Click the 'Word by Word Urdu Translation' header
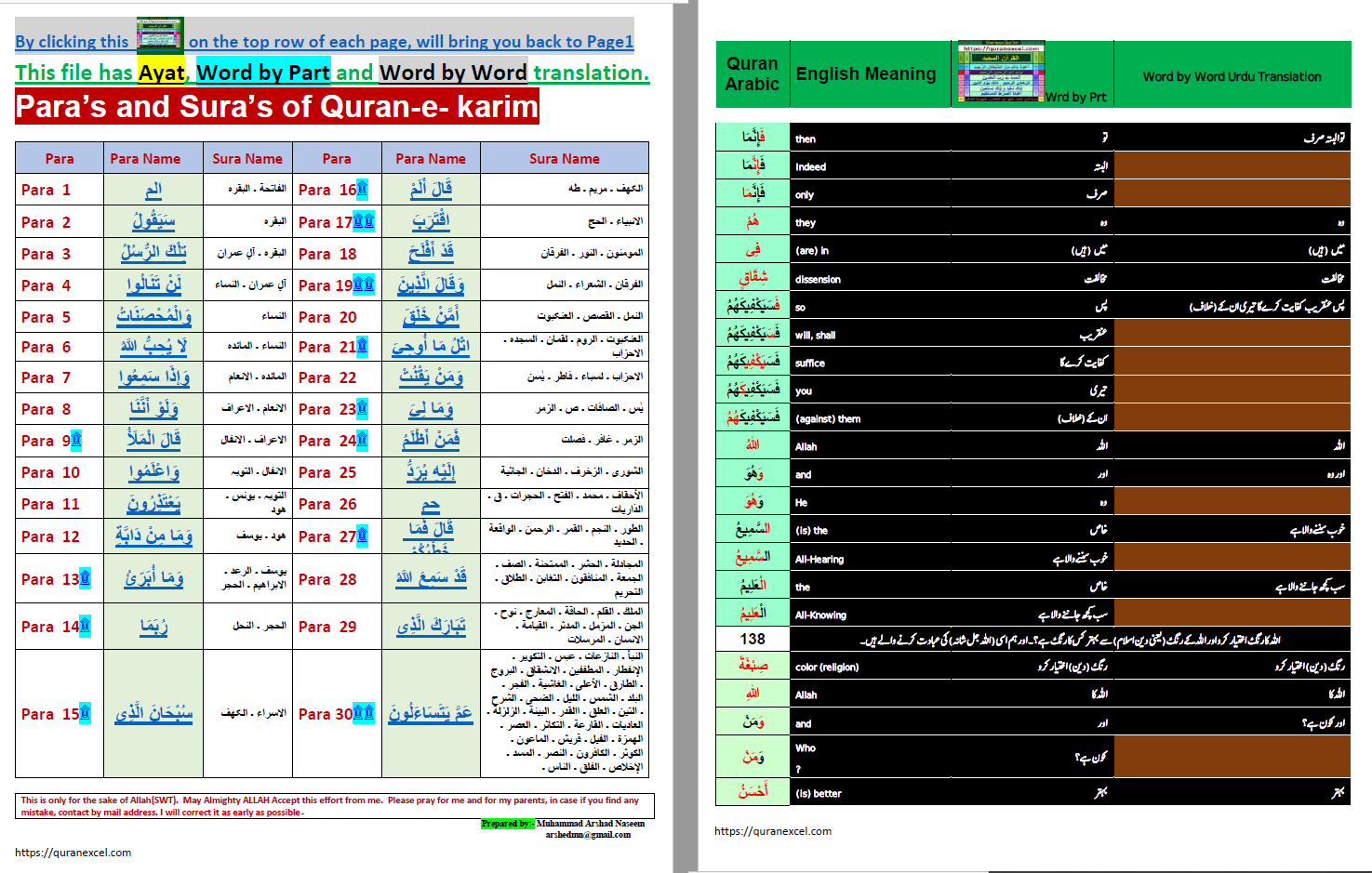 point(1232,76)
